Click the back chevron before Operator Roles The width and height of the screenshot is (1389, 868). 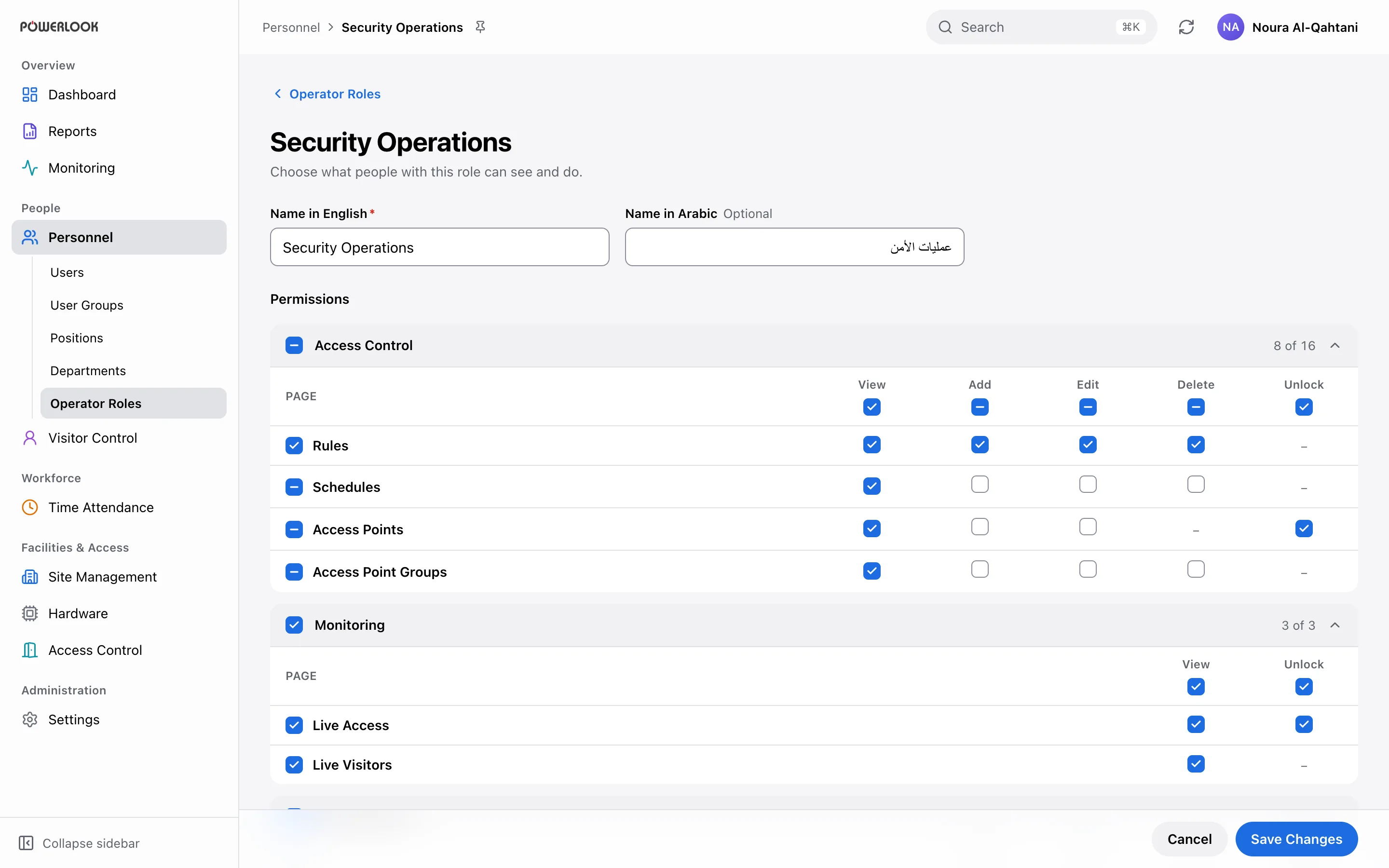tap(278, 94)
